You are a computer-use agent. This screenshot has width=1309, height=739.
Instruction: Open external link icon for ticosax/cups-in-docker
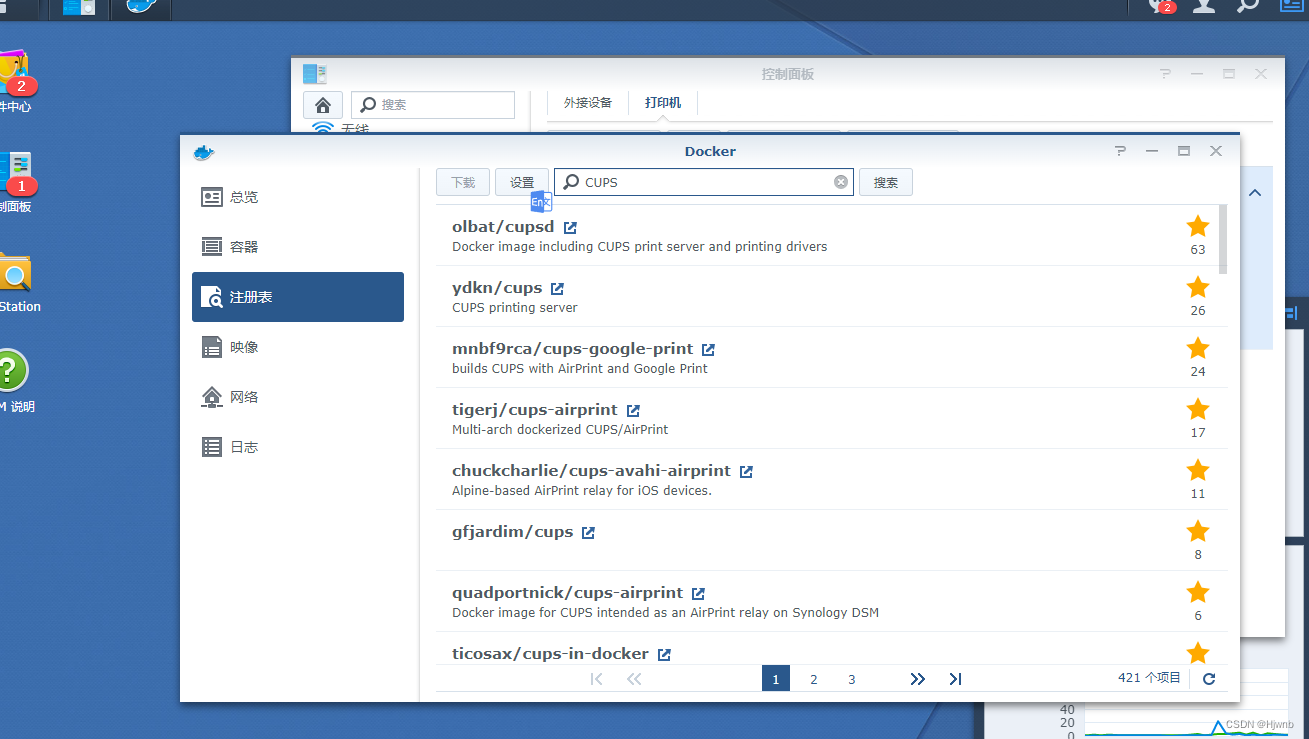coord(665,655)
